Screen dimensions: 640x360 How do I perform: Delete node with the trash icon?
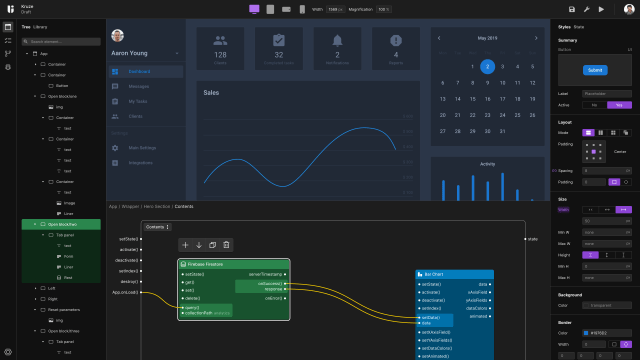tap(226, 245)
